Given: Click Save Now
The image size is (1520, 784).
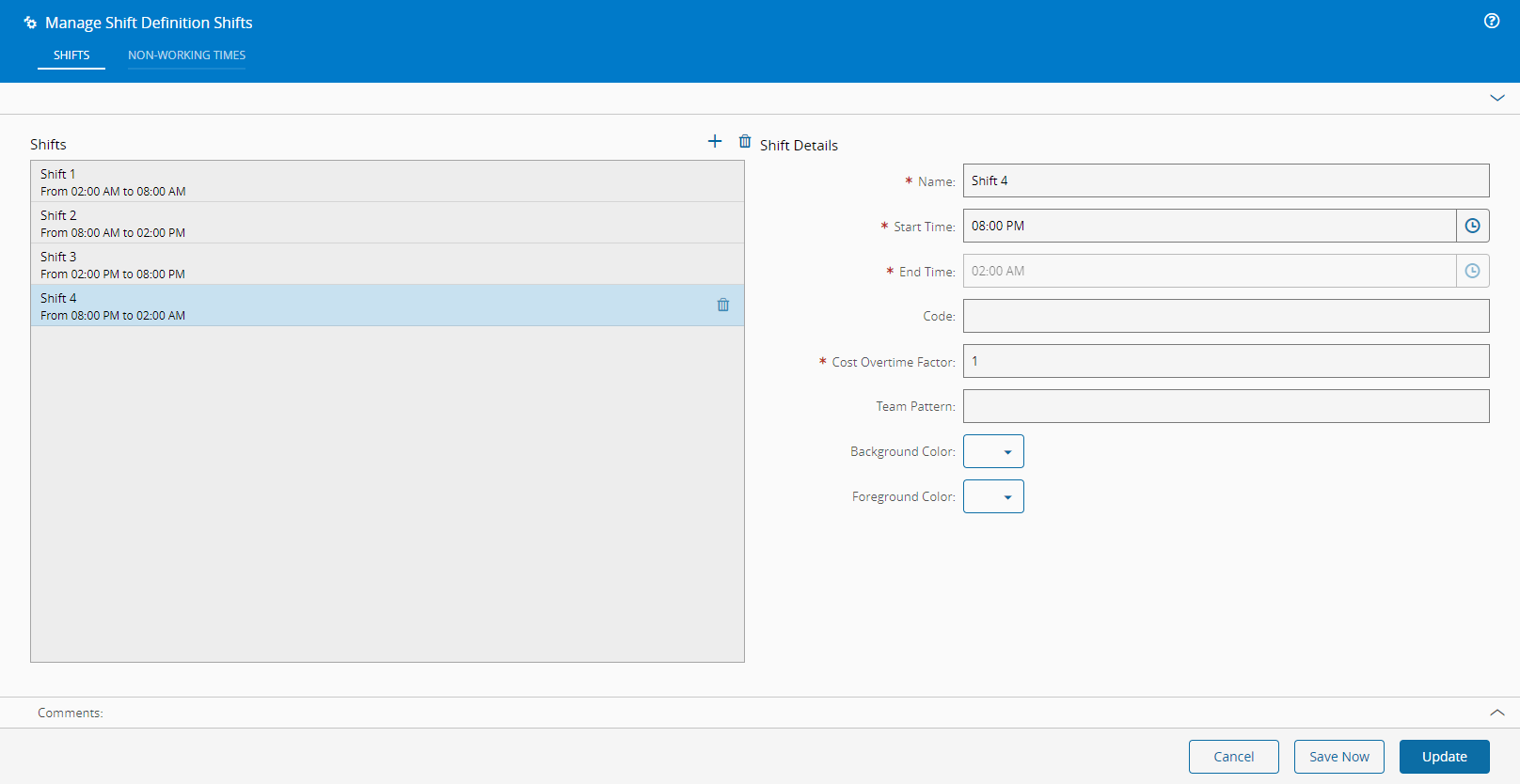Looking at the screenshot, I should pyautogui.click(x=1338, y=757).
